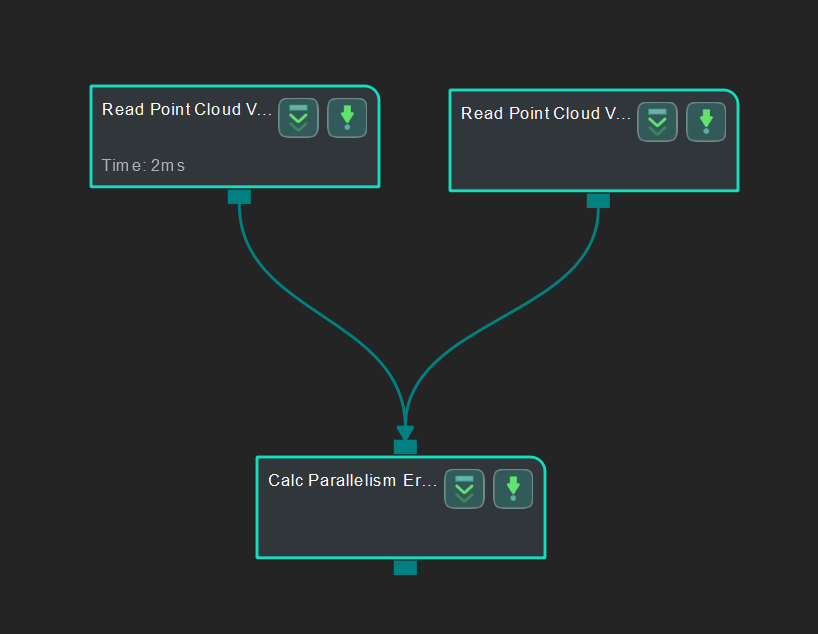Click the double-chevron icon on second Read Point Cloud node
Image resolution: width=818 pixels, height=634 pixels.
tap(657, 121)
